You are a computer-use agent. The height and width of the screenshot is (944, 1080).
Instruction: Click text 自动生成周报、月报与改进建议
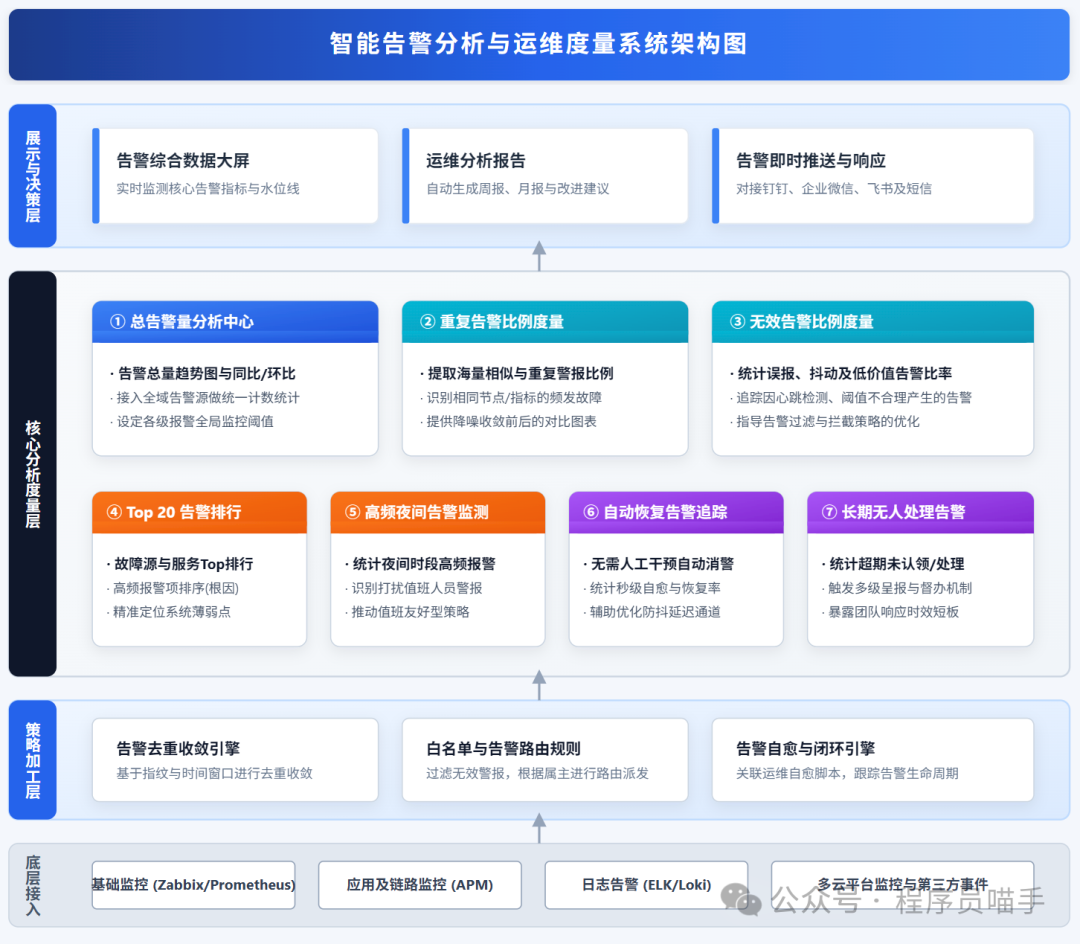point(518,189)
